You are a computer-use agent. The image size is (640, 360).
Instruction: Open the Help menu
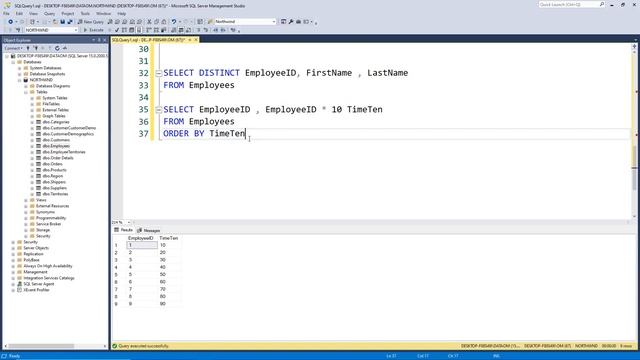pyautogui.click(x=122, y=13)
